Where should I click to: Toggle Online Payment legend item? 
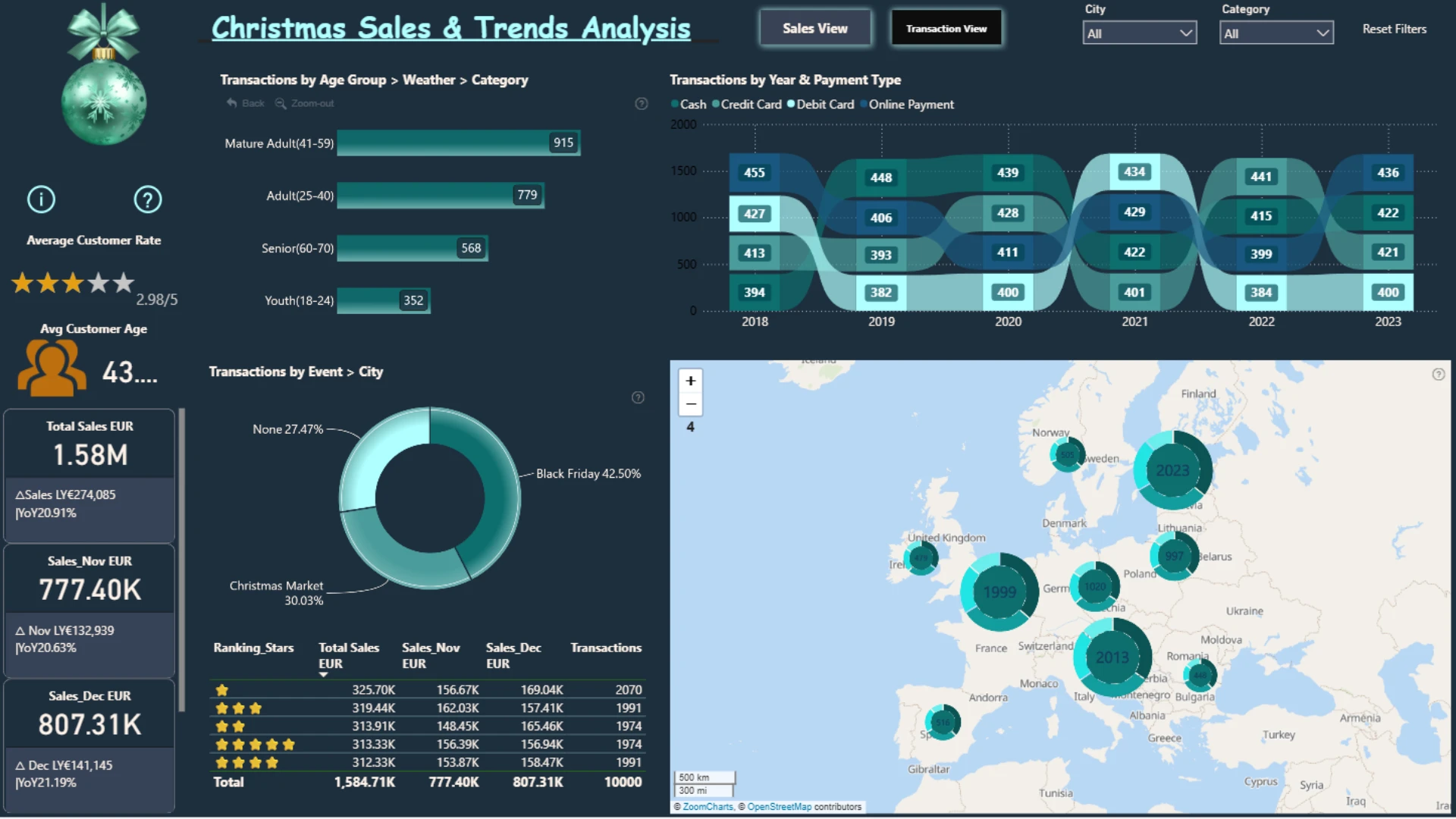(x=907, y=105)
